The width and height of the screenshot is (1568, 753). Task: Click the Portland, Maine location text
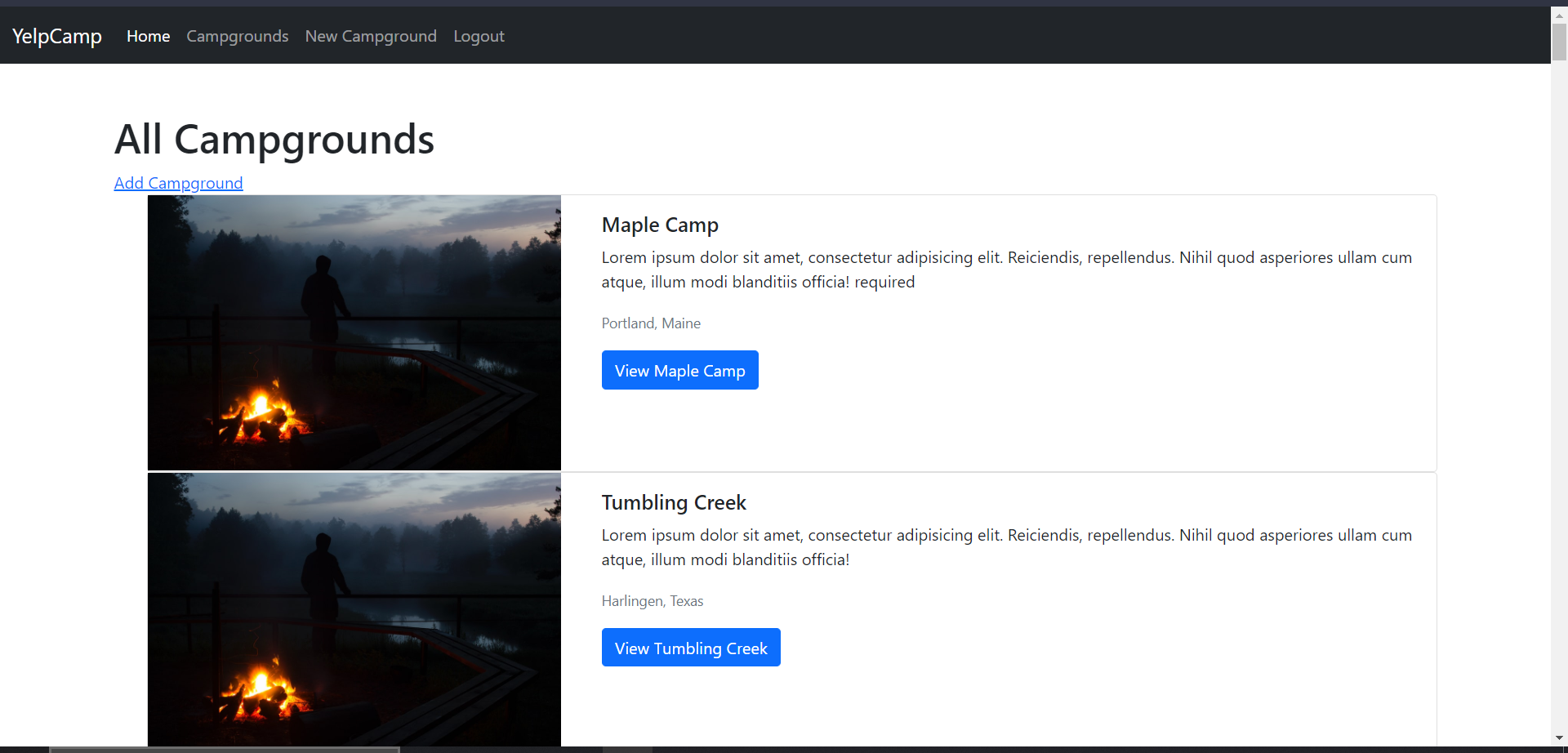coord(651,323)
